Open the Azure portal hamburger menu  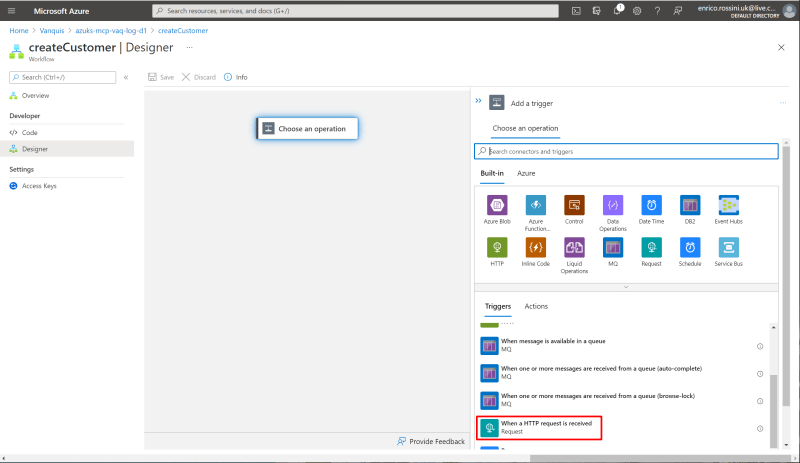coord(11,11)
